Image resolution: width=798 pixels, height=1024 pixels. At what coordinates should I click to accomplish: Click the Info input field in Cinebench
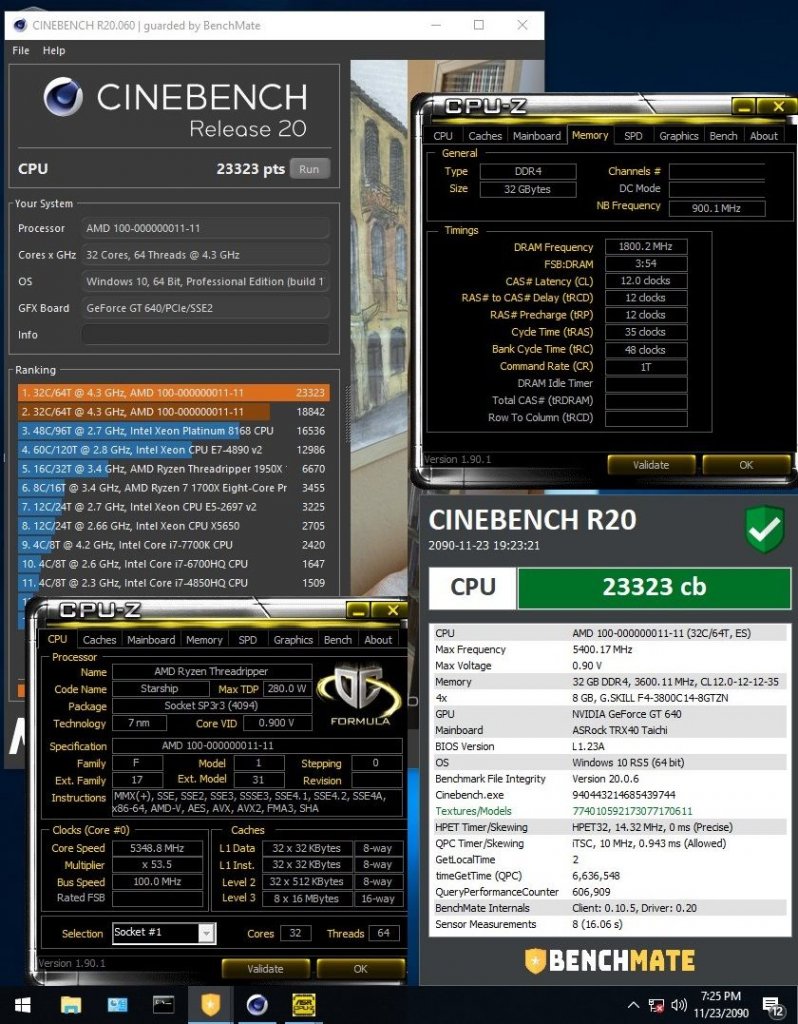pyautogui.click(x=205, y=334)
